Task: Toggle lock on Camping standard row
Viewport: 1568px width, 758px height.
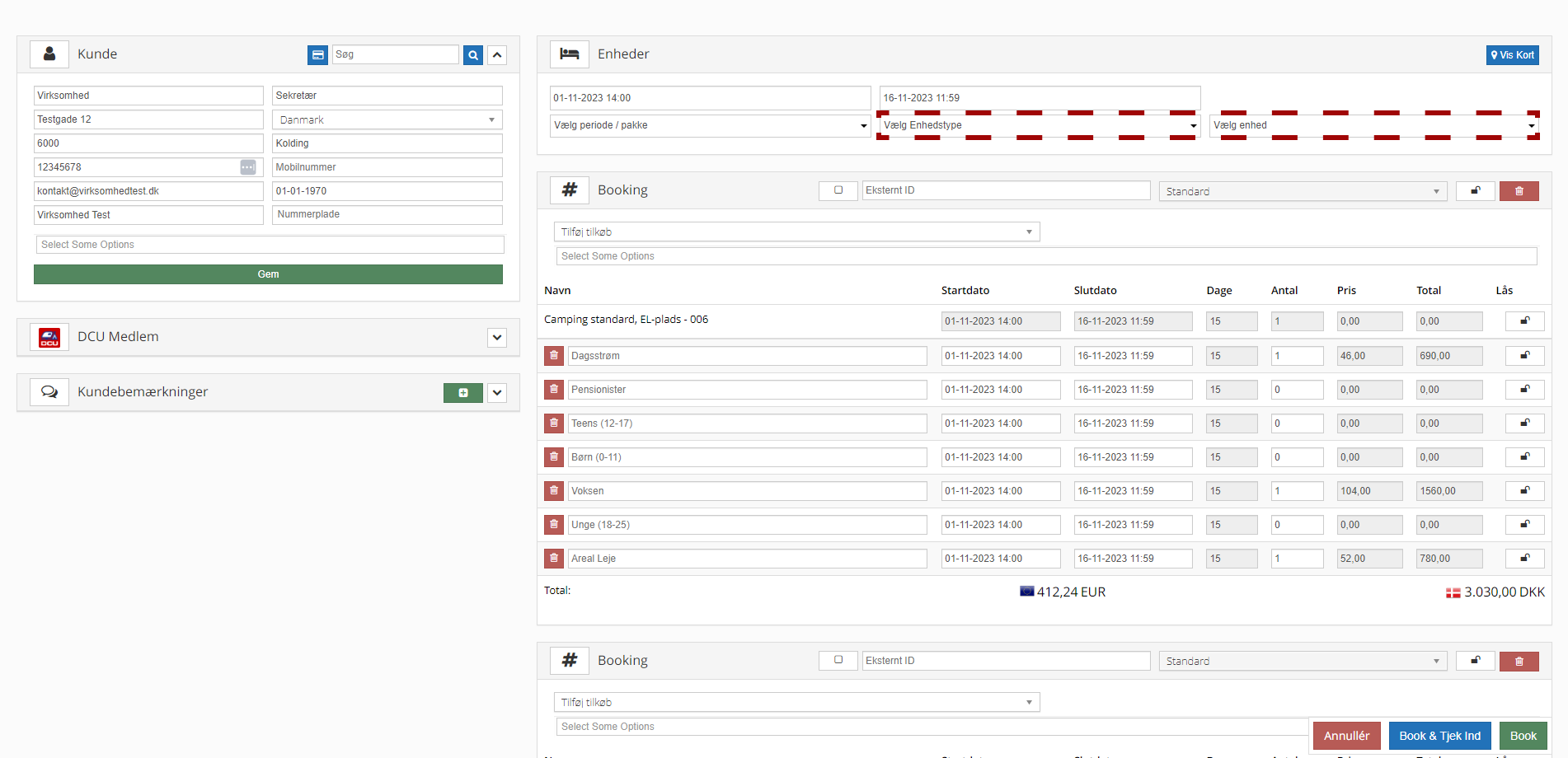Action: pyautogui.click(x=1524, y=321)
